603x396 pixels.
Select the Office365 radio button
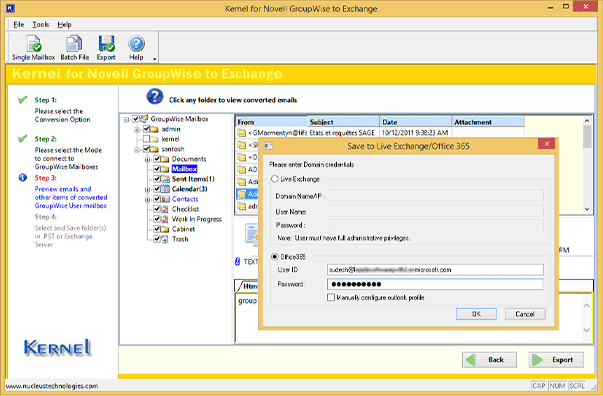[275, 256]
